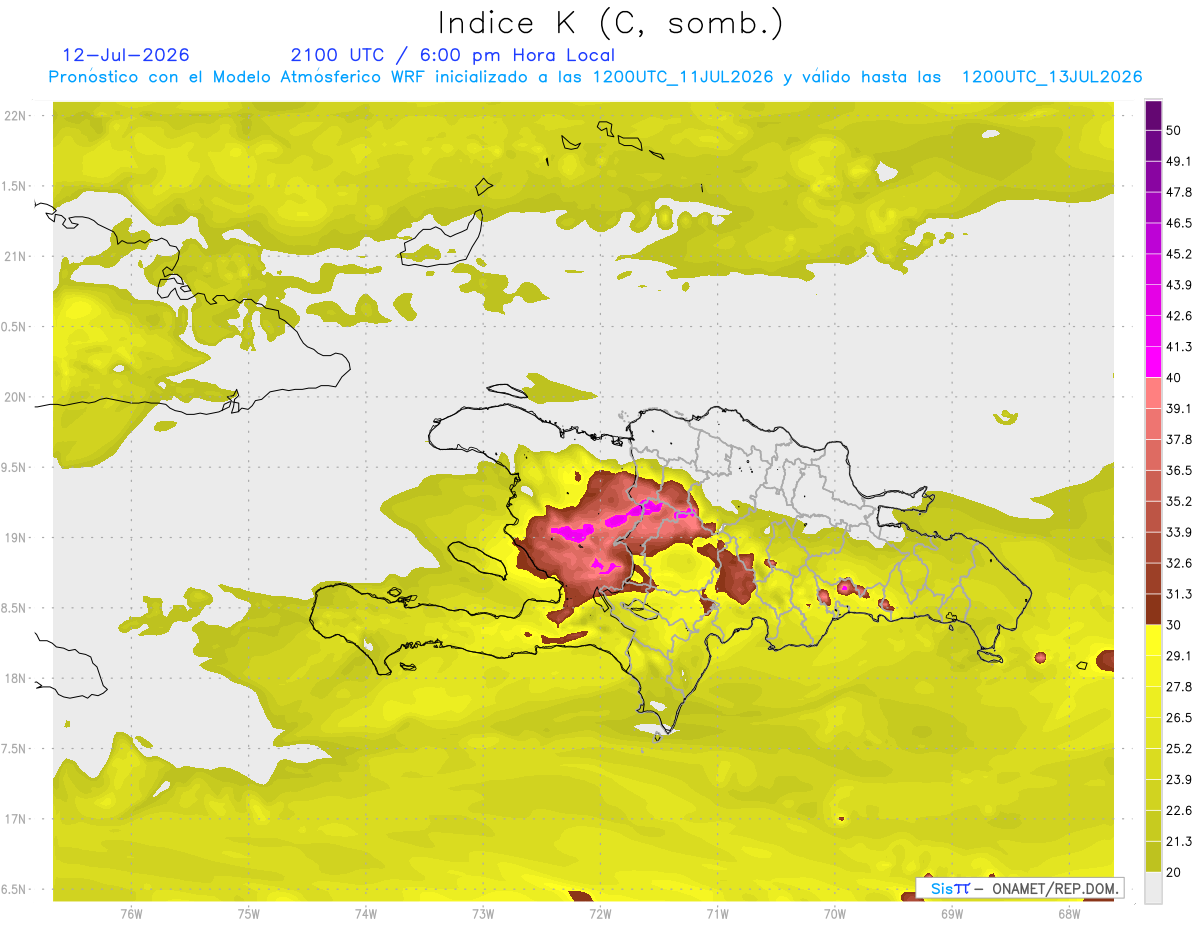This screenshot has width=1200, height=927.
Task: Click the color scale value 26.5
Action: click(x=1178, y=717)
